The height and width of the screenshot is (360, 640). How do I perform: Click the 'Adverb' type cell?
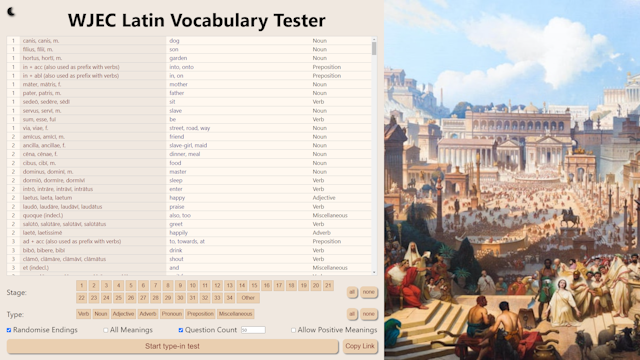tap(341, 233)
